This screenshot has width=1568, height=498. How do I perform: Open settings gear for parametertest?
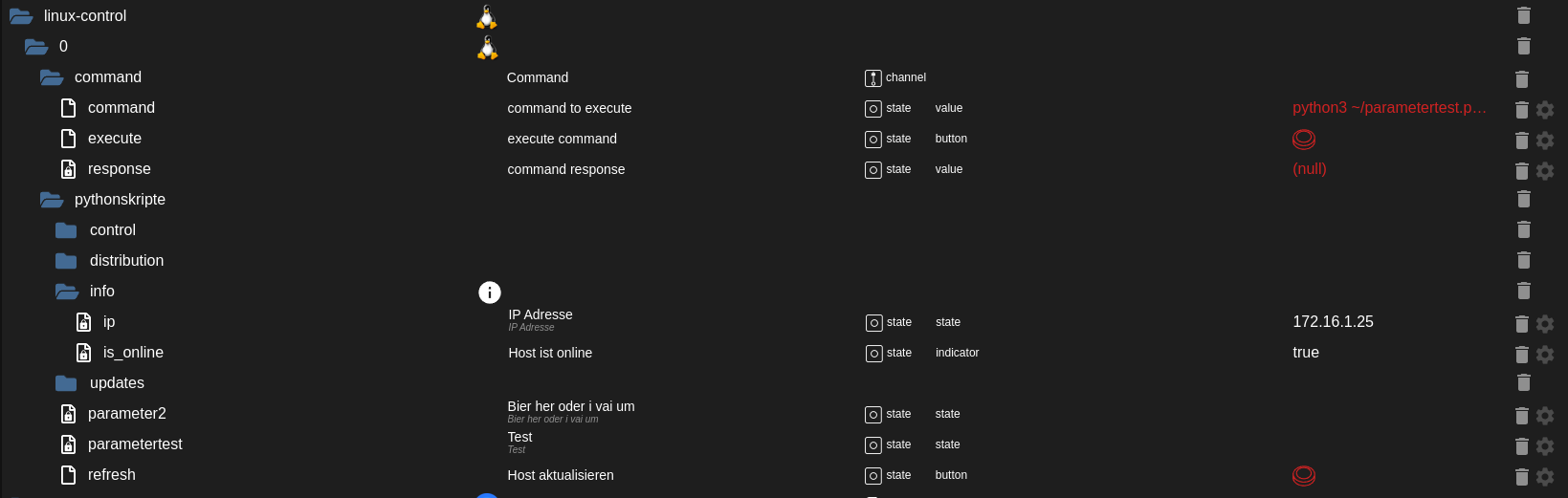pos(1545,445)
